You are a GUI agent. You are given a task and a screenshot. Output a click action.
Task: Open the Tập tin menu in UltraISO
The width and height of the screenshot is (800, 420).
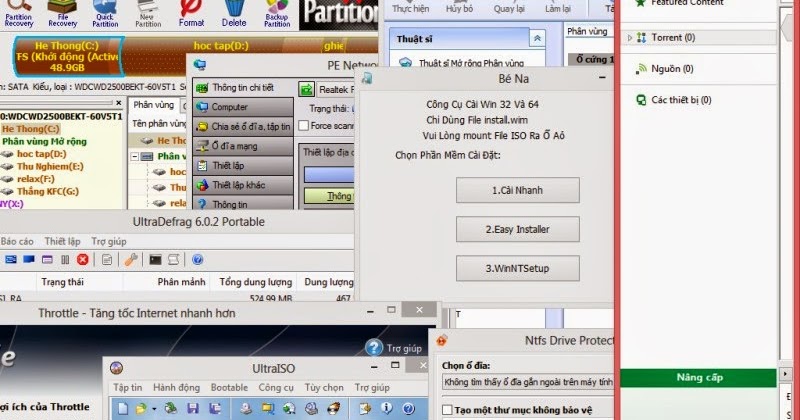click(x=128, y=387)
